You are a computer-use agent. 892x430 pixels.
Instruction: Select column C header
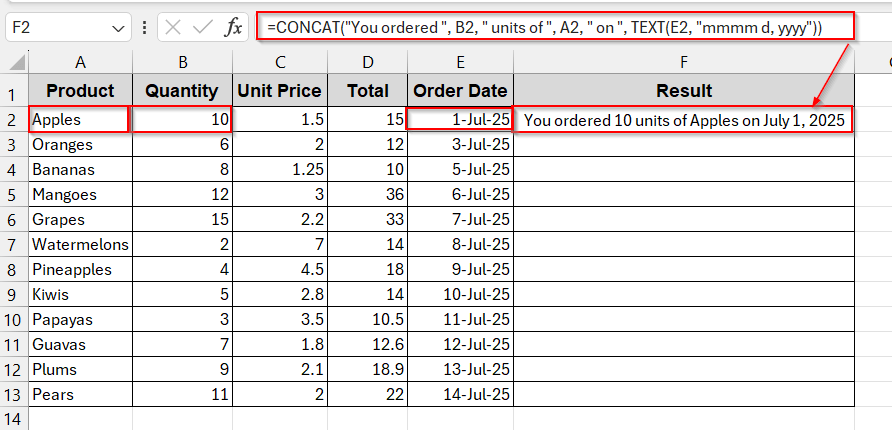[279, 62]
